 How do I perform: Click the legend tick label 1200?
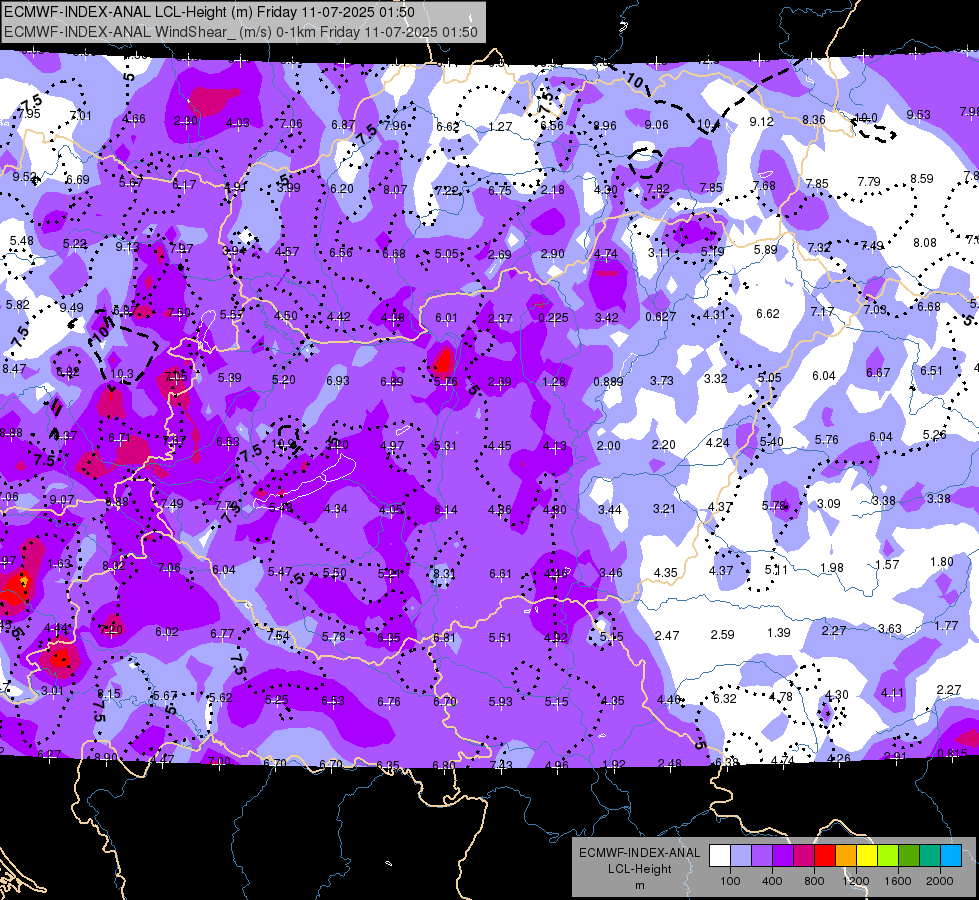pos(855,881)
